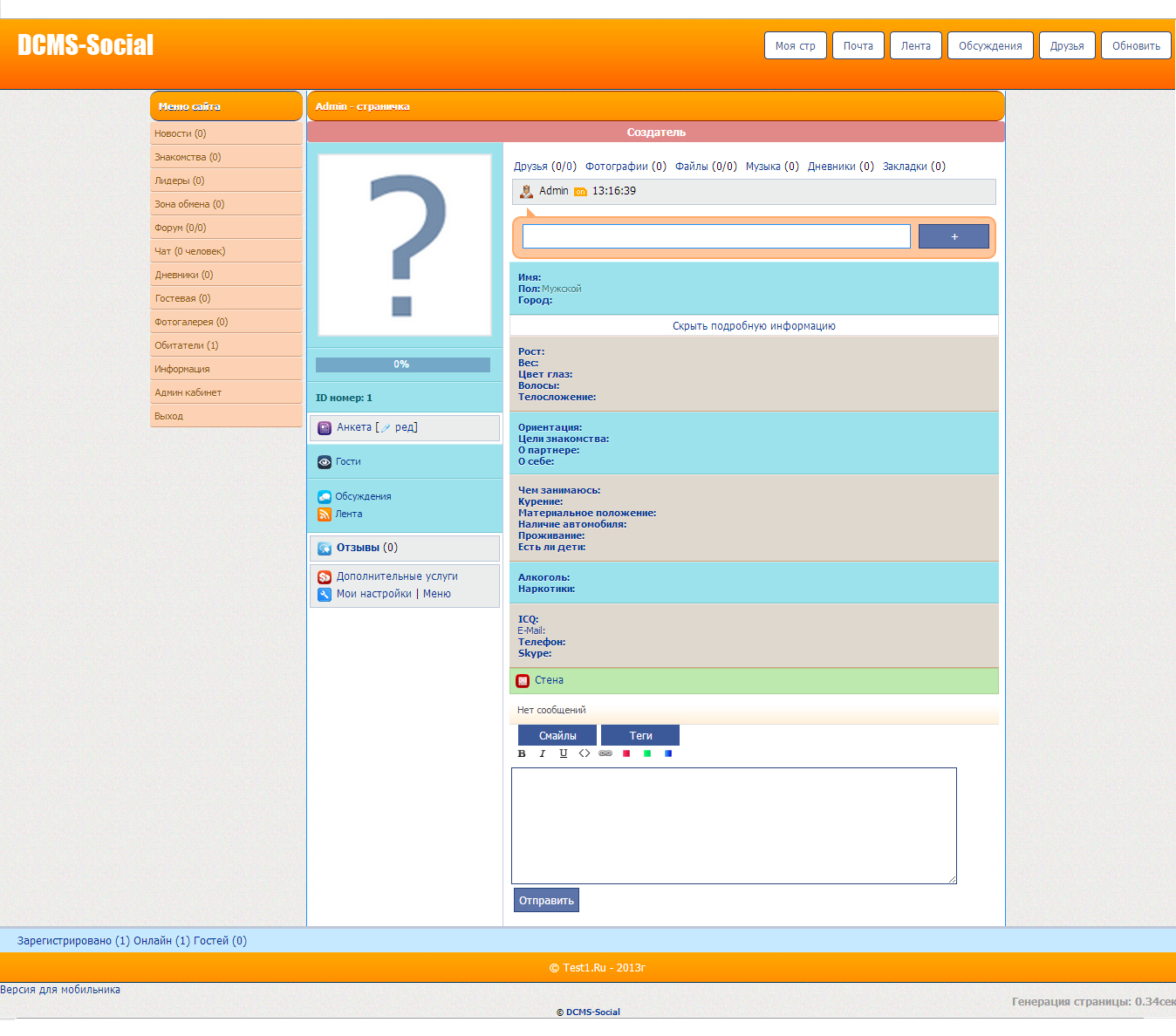Open Обсуждения in top navigation
This screenshot has height=1036, width=1176.
[990, 45]
